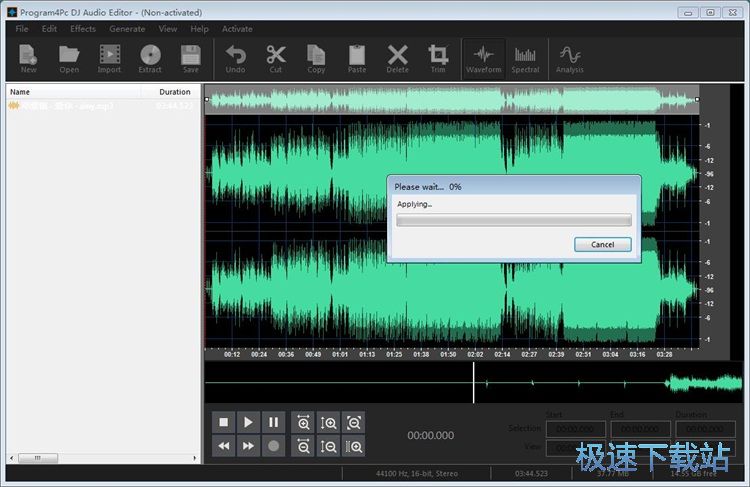Screen dimensions: 750x487
Task: Click the Paste clipboard icon
Action: point(357,58)
